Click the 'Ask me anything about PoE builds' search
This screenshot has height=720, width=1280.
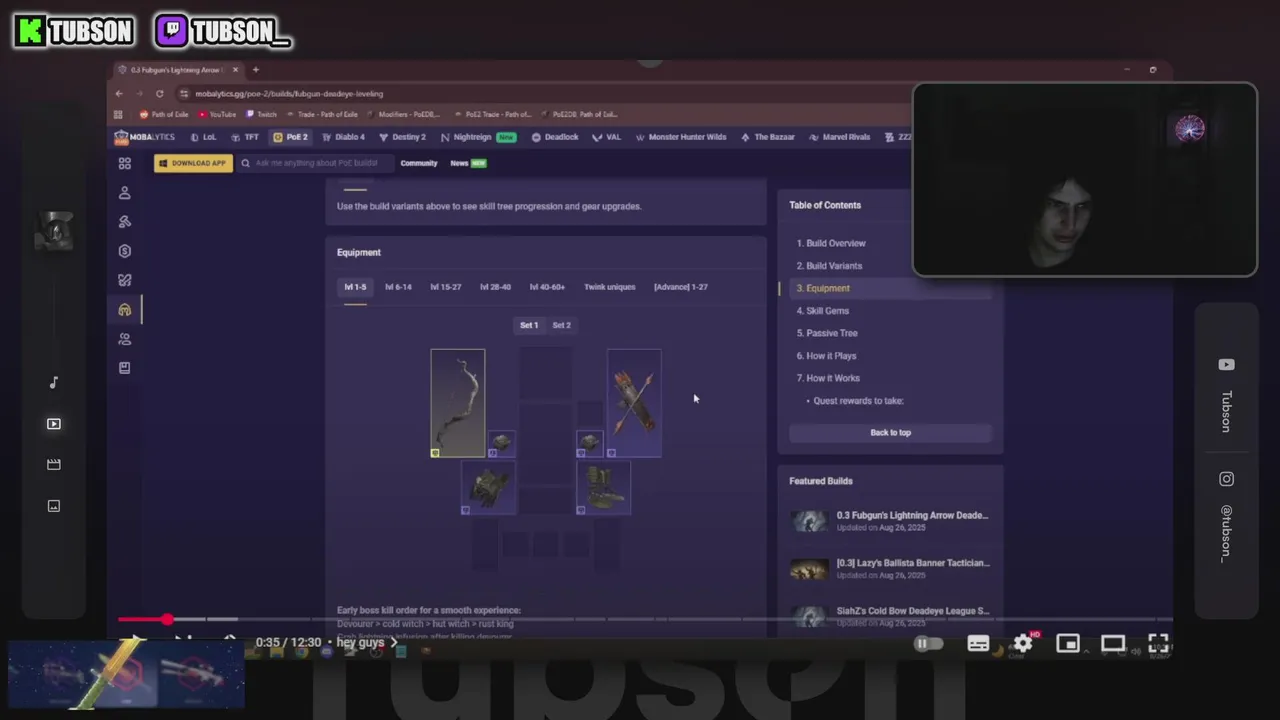316,163
